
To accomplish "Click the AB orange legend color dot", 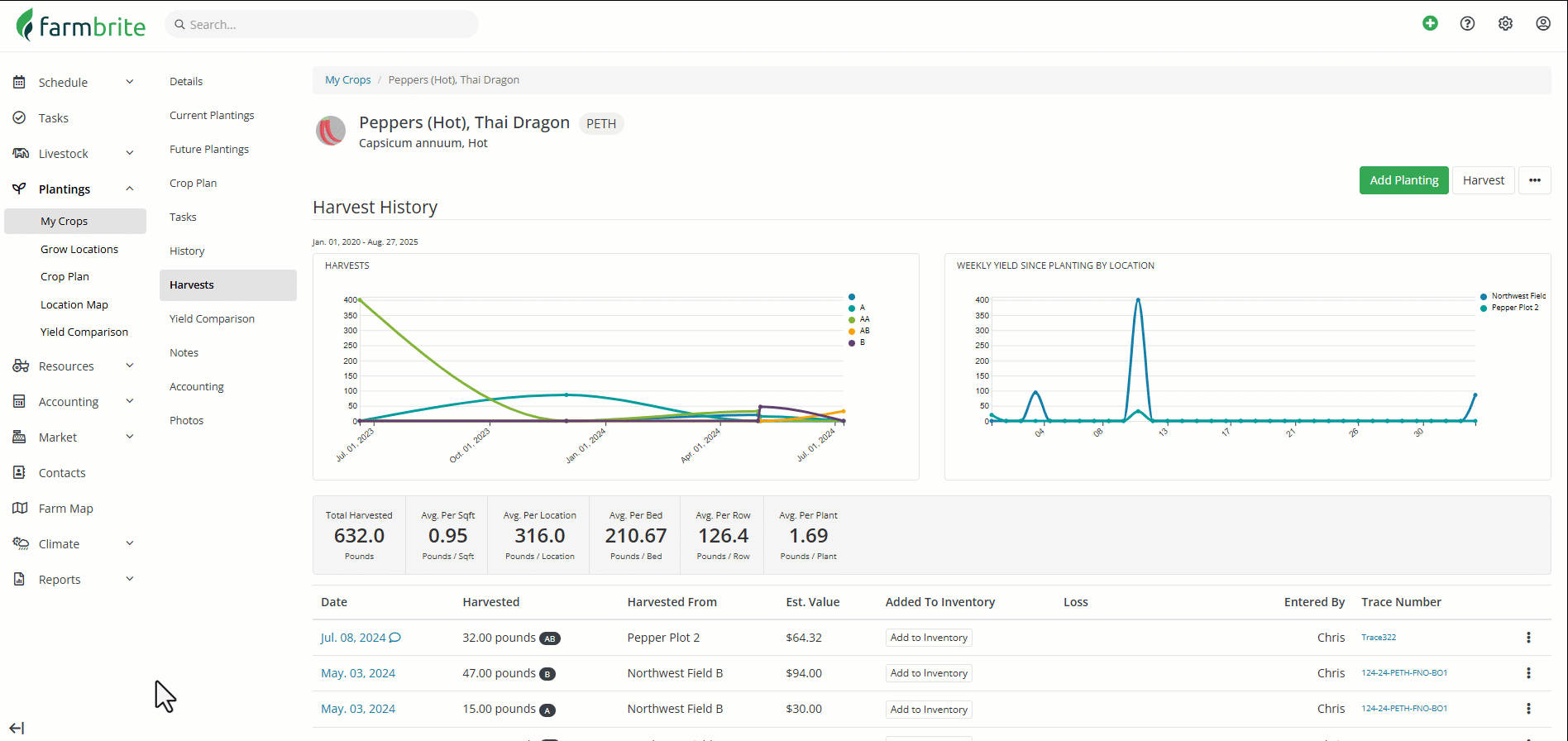I will click(852, 331).
